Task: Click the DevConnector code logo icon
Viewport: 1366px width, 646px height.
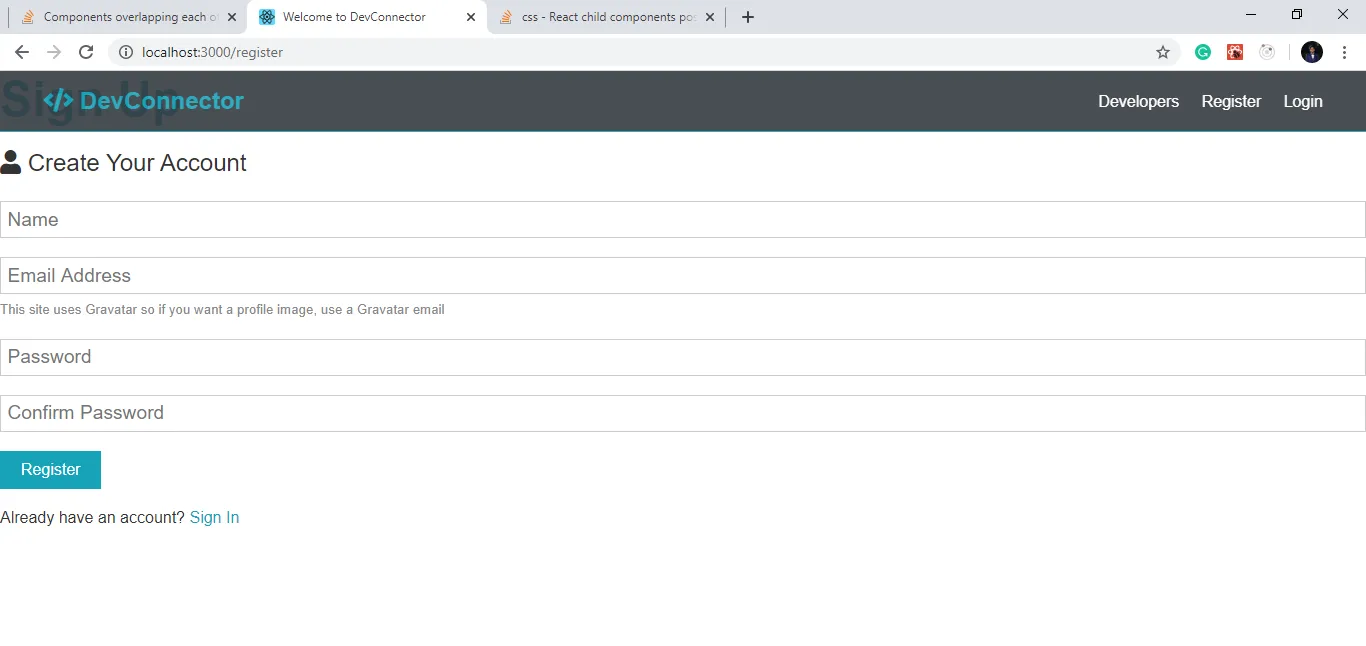Action: point(58,101)
